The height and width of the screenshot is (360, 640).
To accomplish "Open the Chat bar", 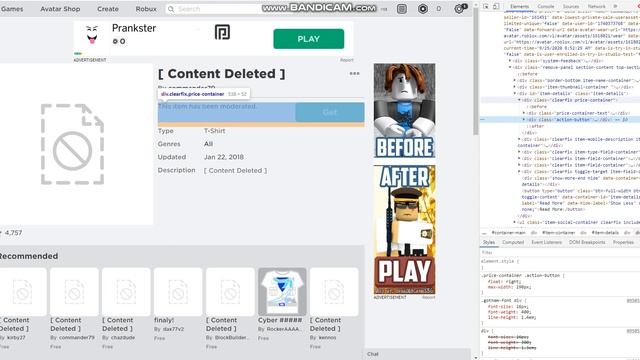I will (416, 354).
